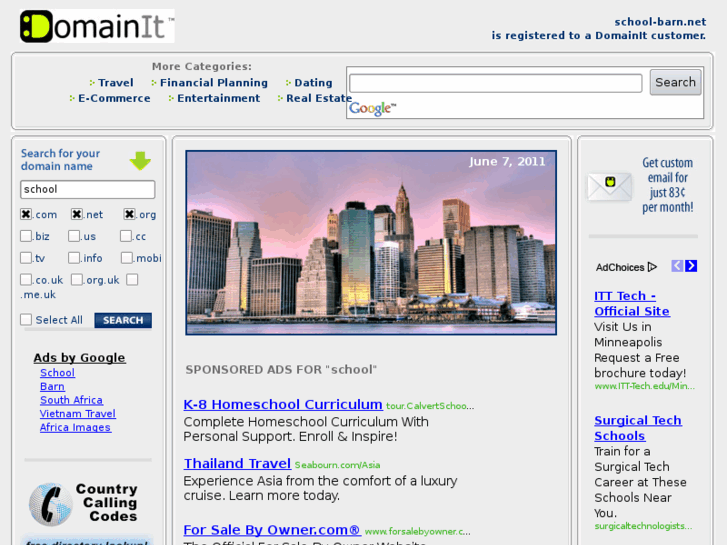Click the www.ITT-Tech.edu green URL
Viewport: 727px width, 545px height.
point(644,386)
